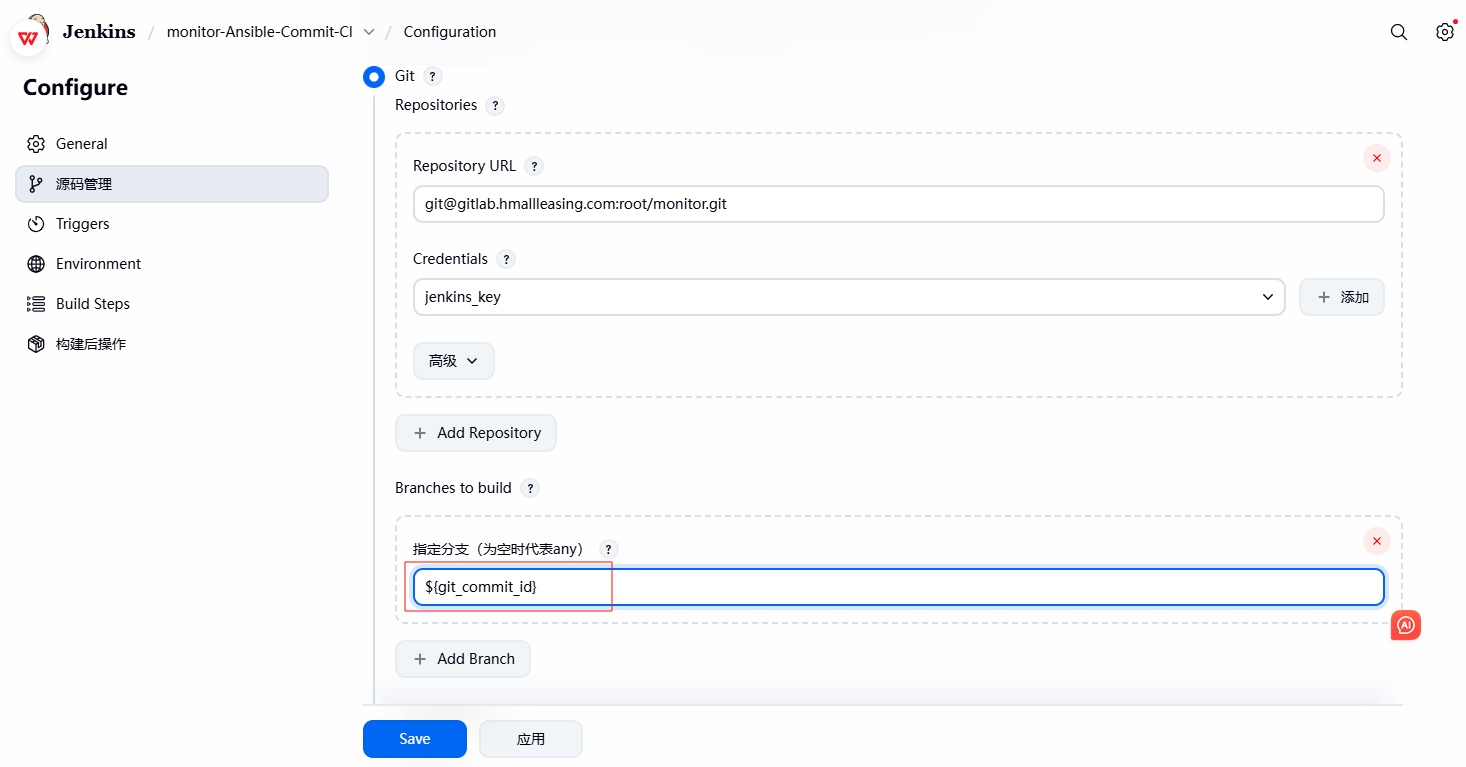
Task: Click the Add Branch button
Action: click(x=463, y=659)
